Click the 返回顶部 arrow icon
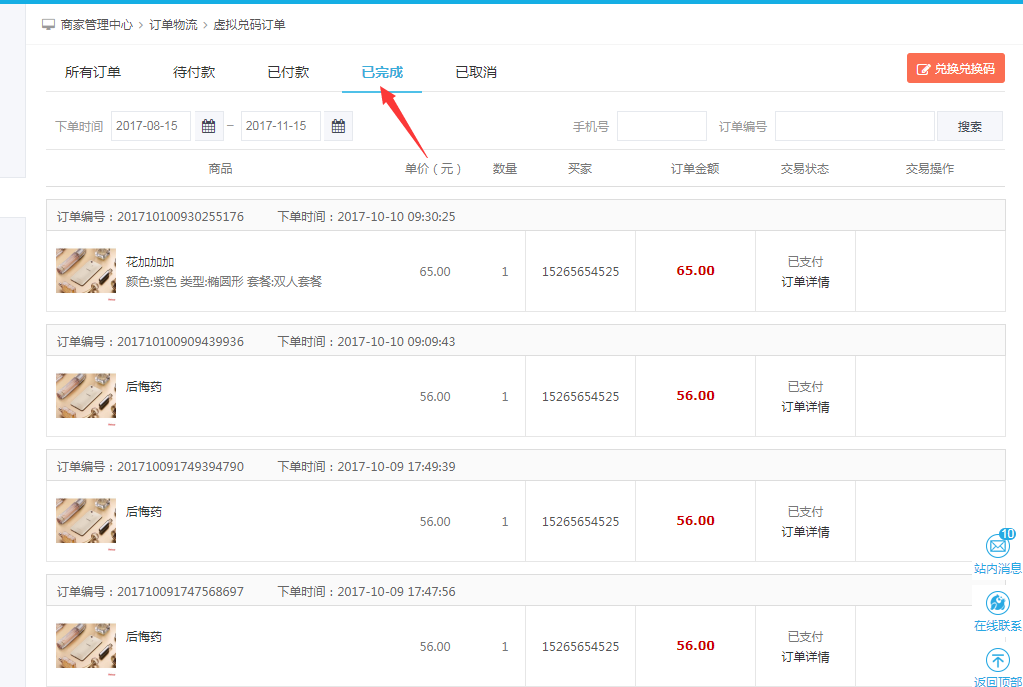 (997, 660)
